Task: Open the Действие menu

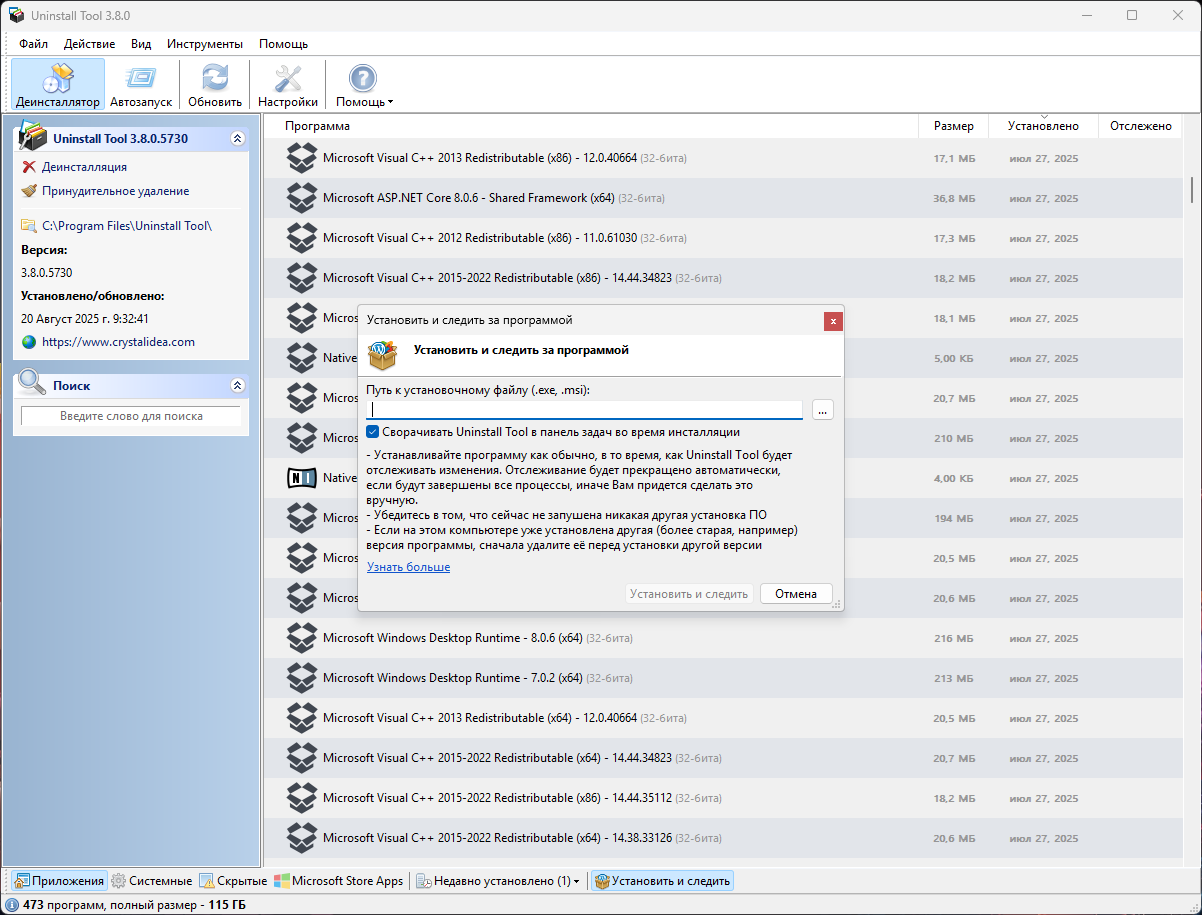Action: pos(89,44)
